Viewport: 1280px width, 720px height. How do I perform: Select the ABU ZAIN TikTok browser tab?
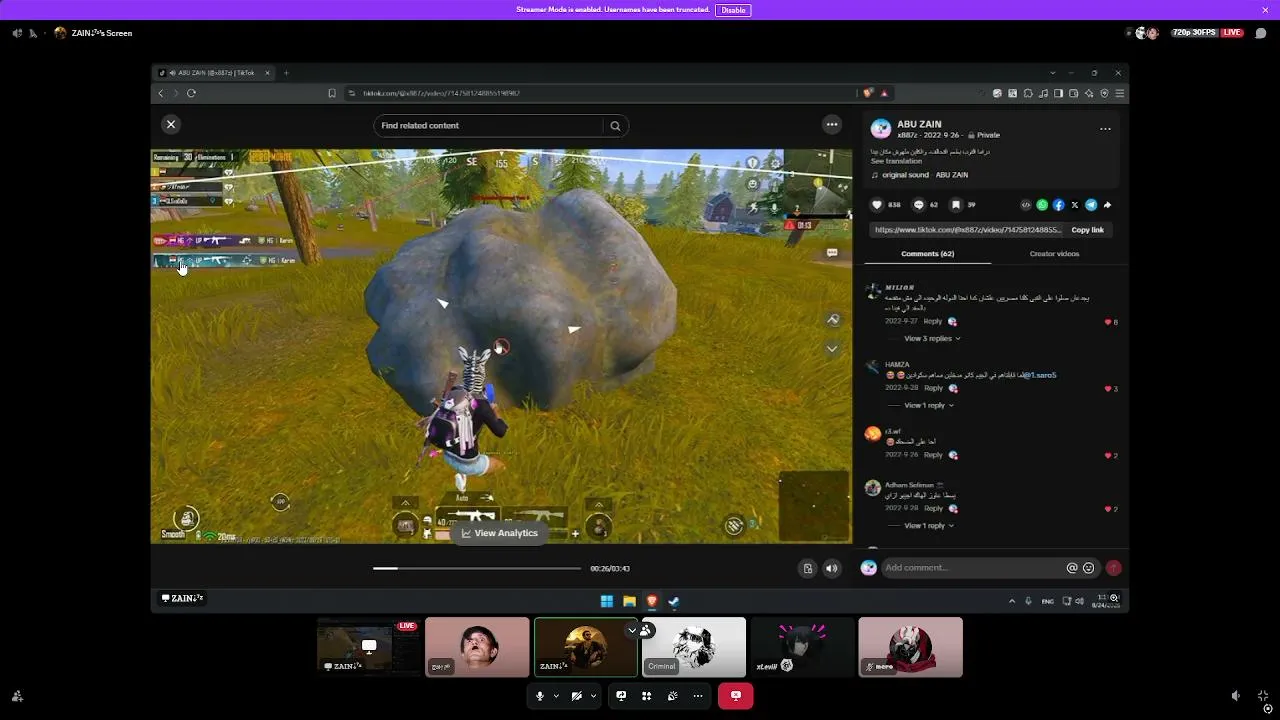(215, 73)
